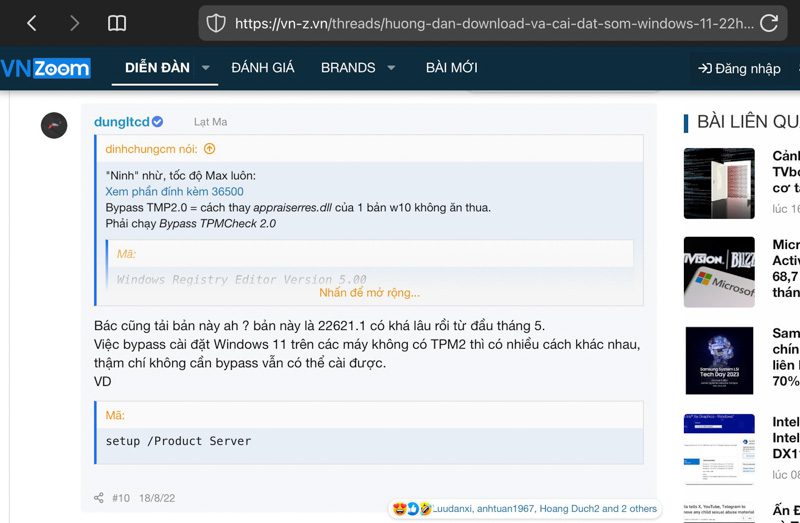The height and width of the screenshot is (523, 800).
Task: Click the setup /Product Server code text
Action: (x=178, y=441)
